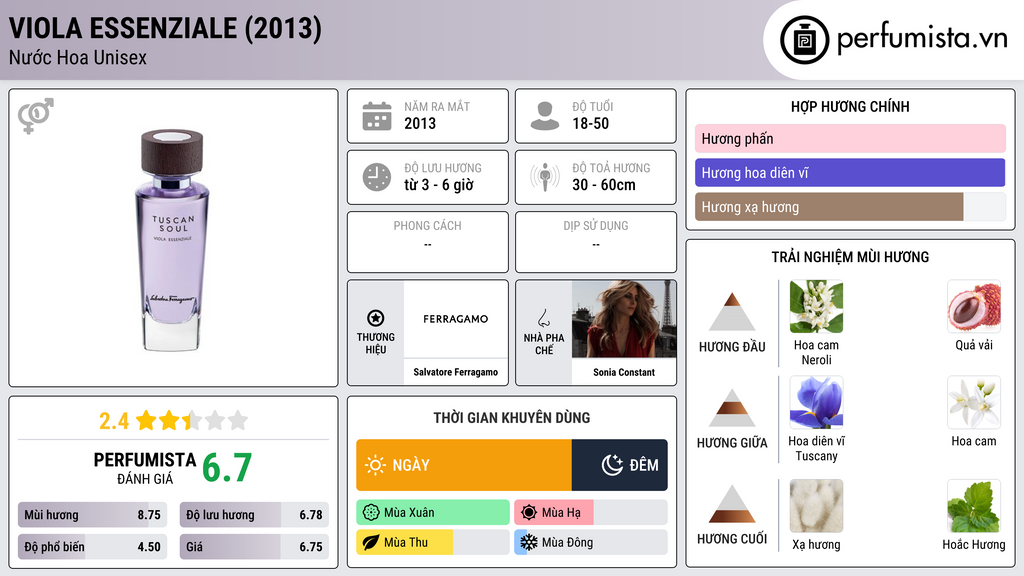Screen dimensions: 1024x576
Task: Click the Hương đầu pyramid icon
Action: tap(732, 312)
